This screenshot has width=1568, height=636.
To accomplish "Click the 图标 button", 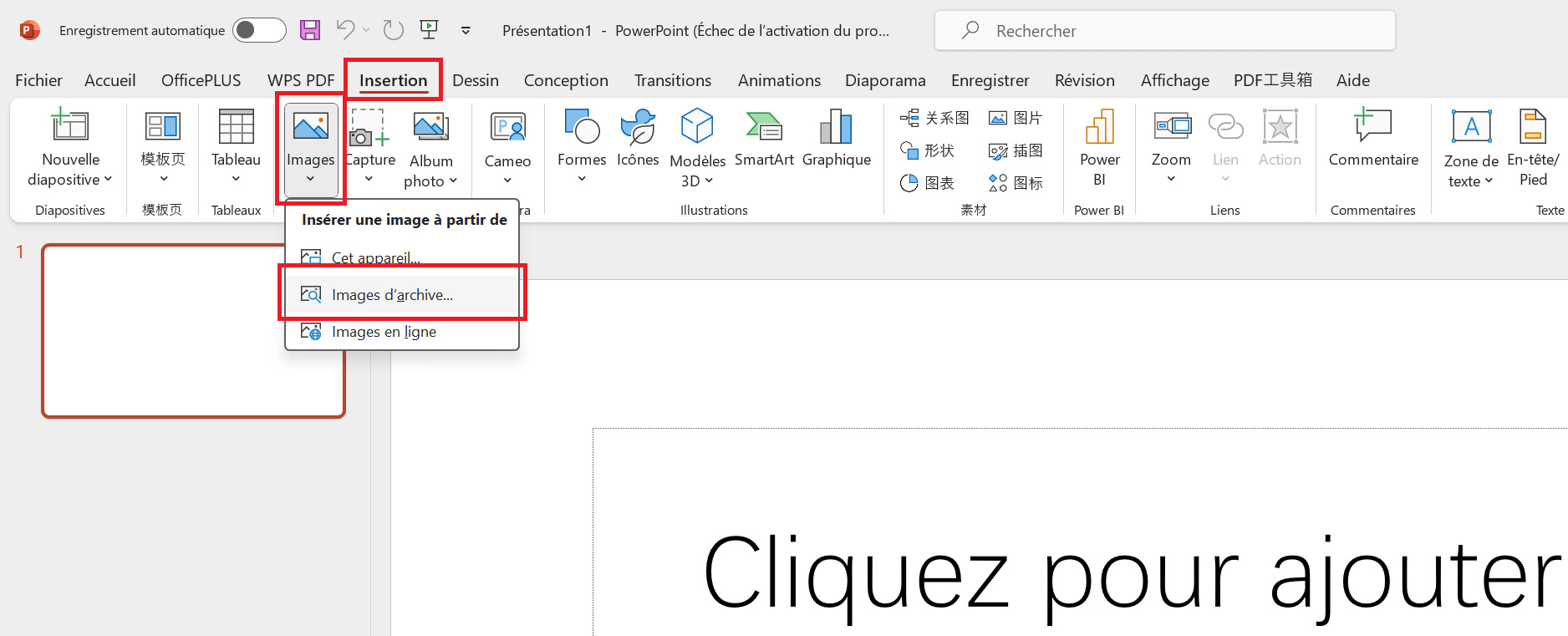I will 1016,183.
